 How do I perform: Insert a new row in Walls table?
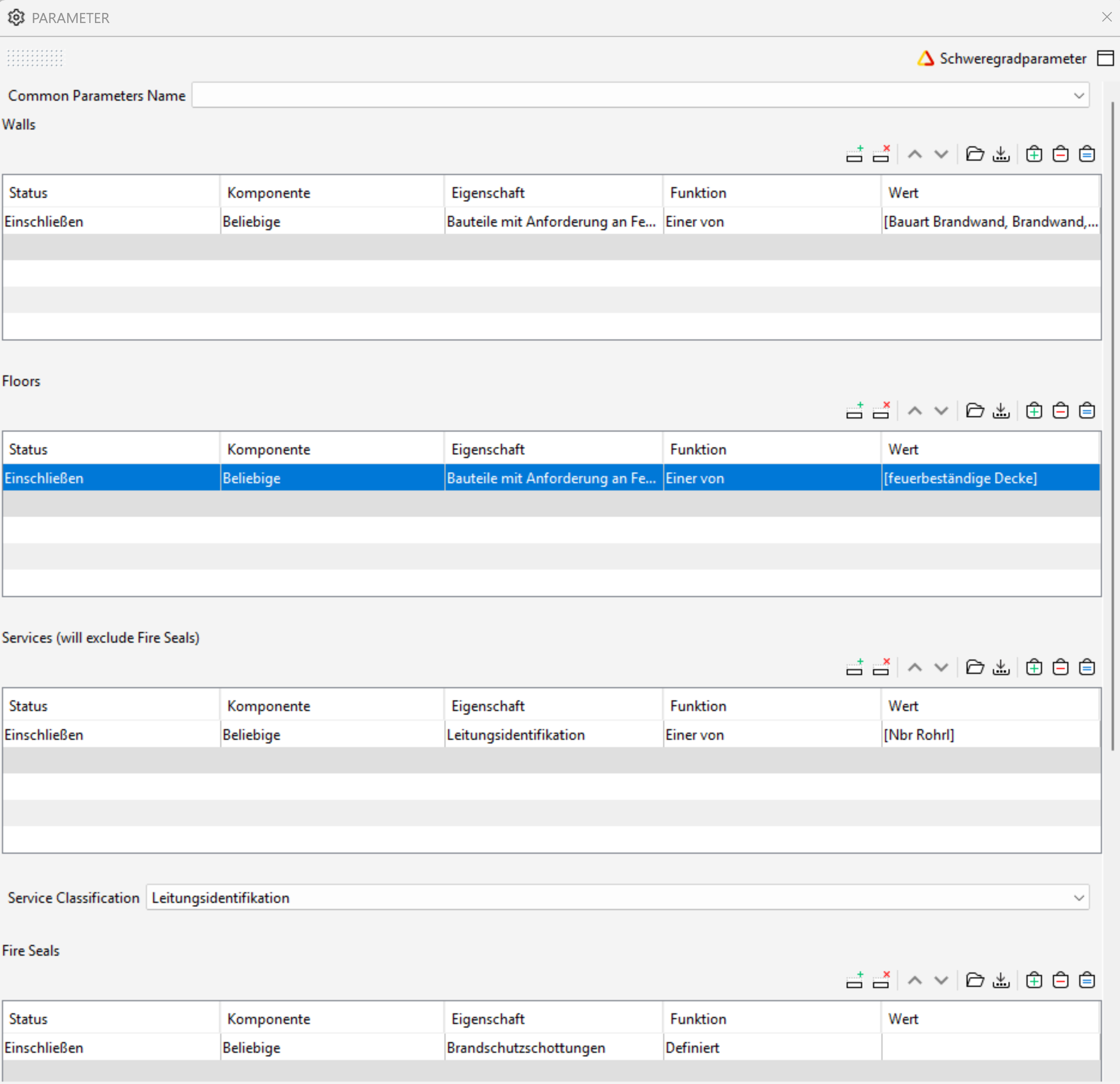(854, 154)
